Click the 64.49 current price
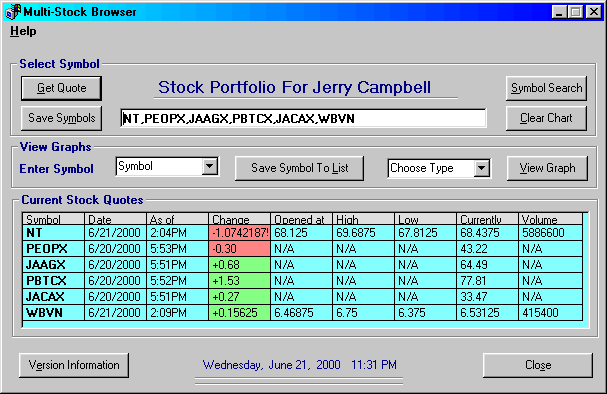 click(x=487, y=265)
